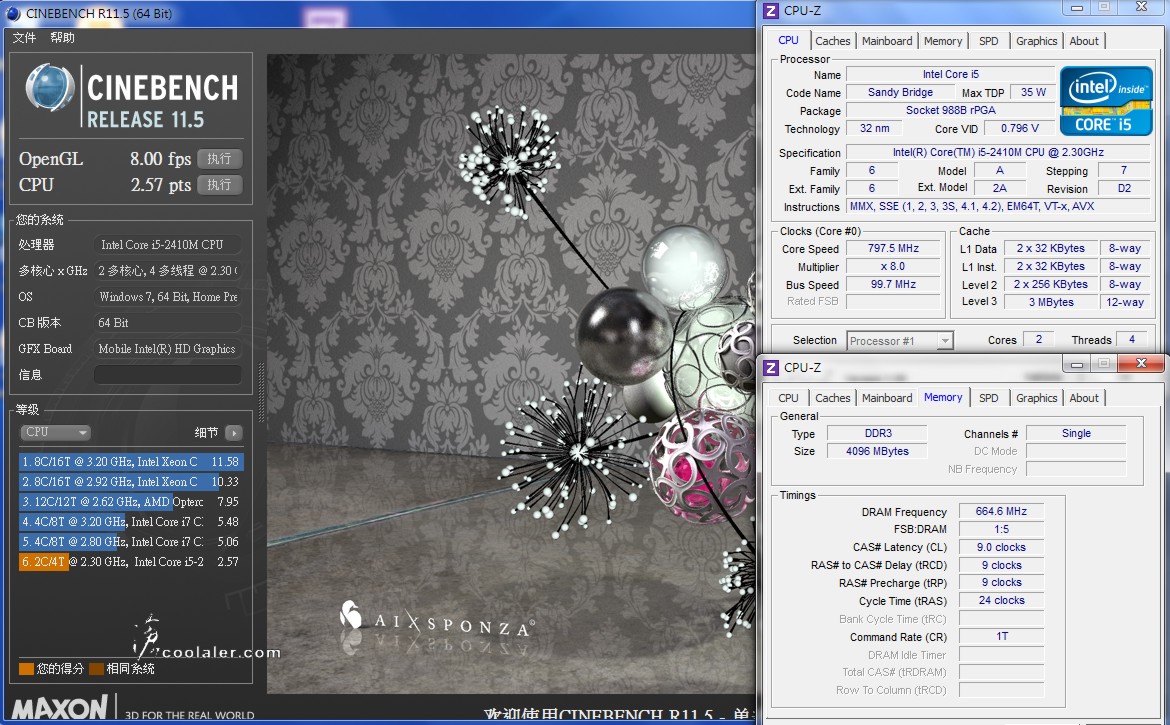This screenshot has height=725, width=1170.
Task: Switch to SPD tab in upper CPU-Z window
Action: point(988,41)
